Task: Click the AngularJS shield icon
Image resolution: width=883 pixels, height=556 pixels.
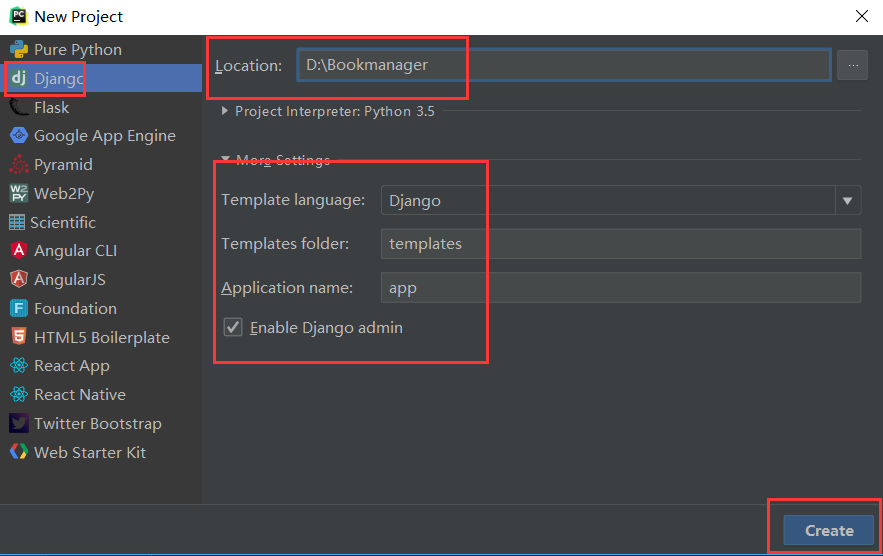Action: point(19,279)
